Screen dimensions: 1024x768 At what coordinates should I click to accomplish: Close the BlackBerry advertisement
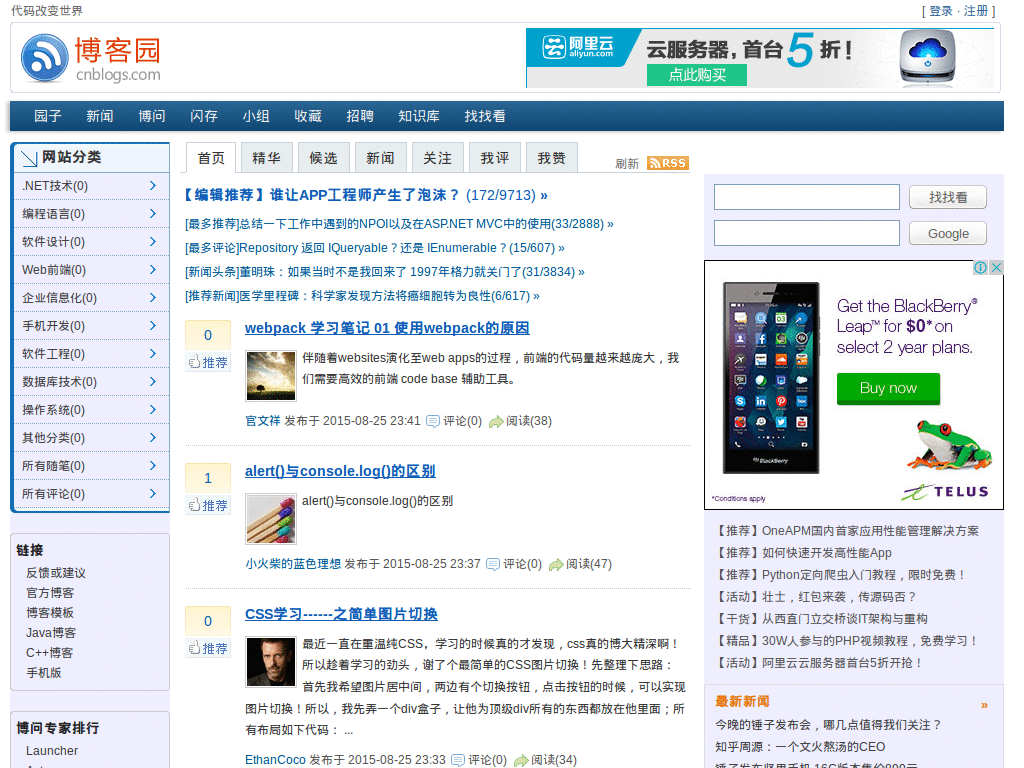[996, 267]
